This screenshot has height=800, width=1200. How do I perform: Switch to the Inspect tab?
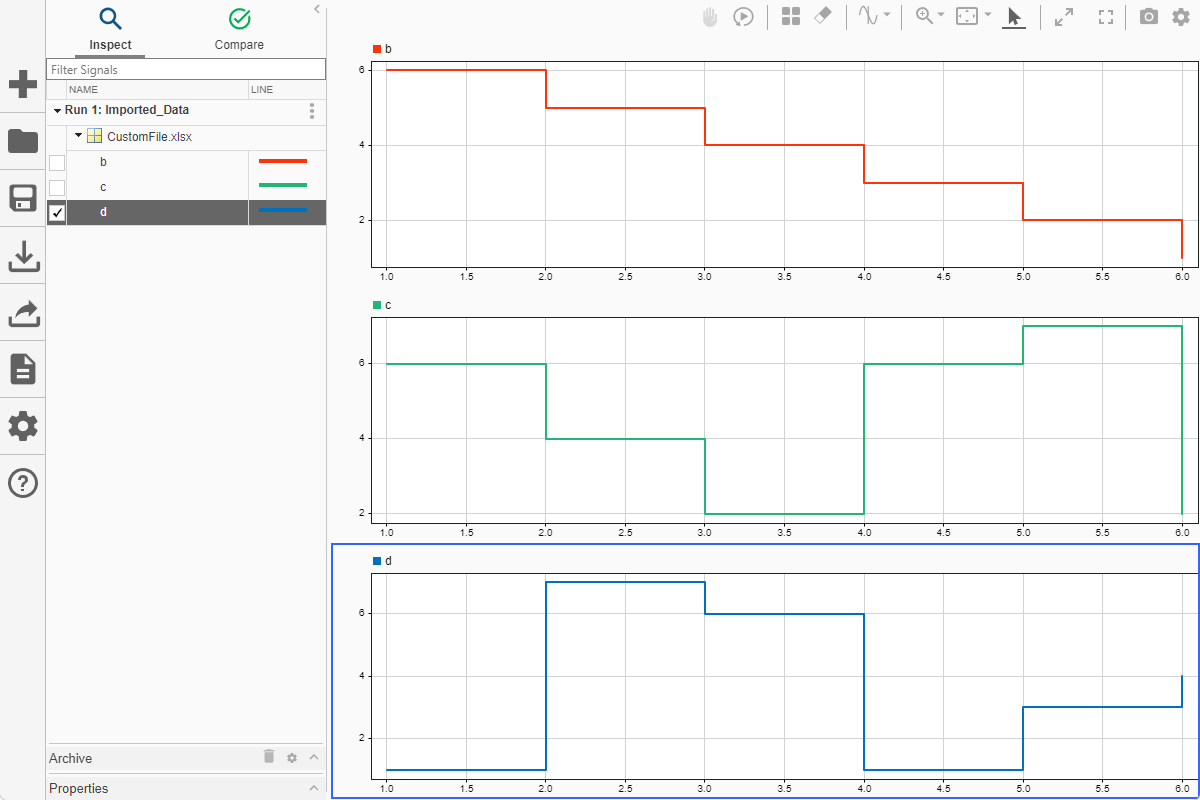pyautogui.click(x=110, y=30)
